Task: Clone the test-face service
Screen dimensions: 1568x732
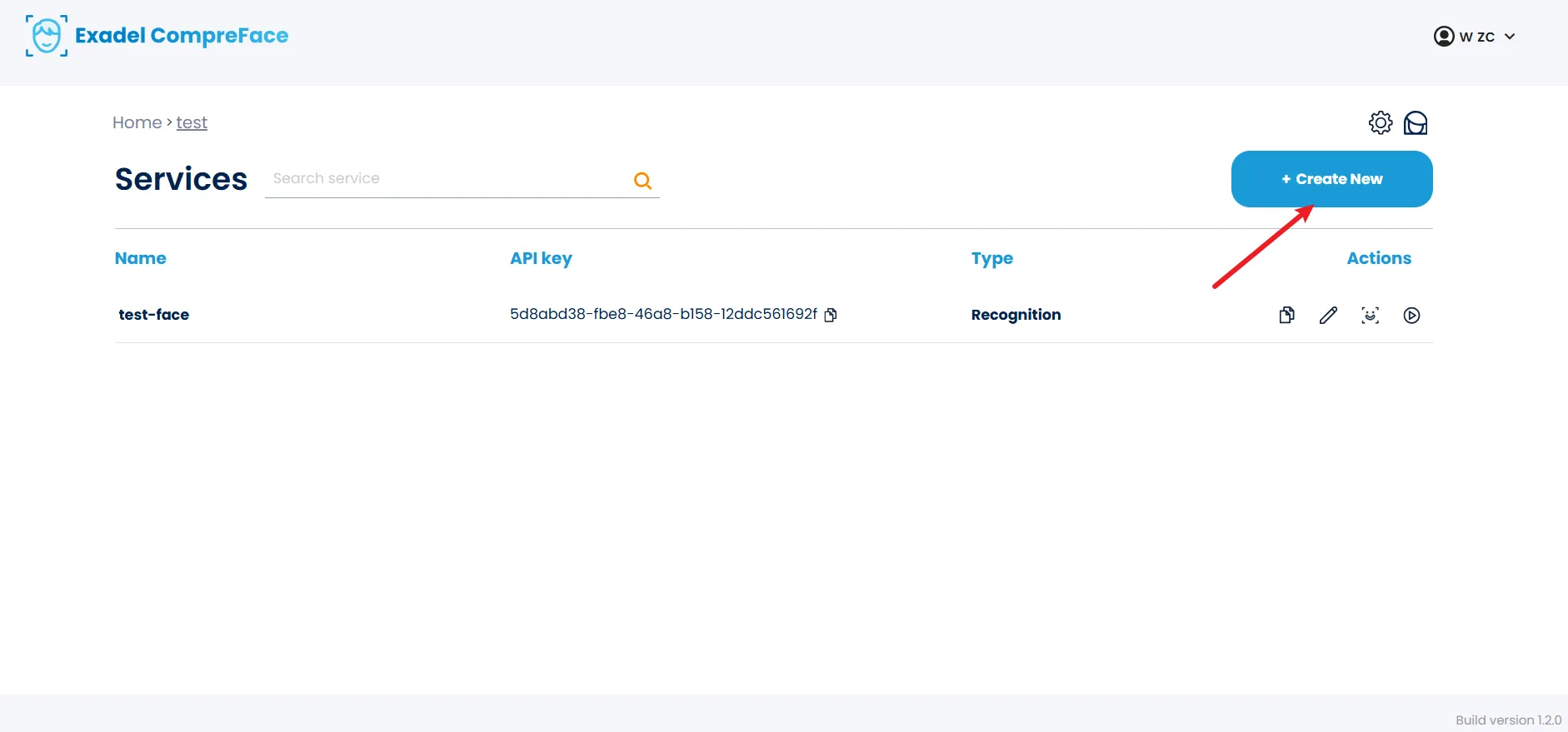Action: [1286, 315]
